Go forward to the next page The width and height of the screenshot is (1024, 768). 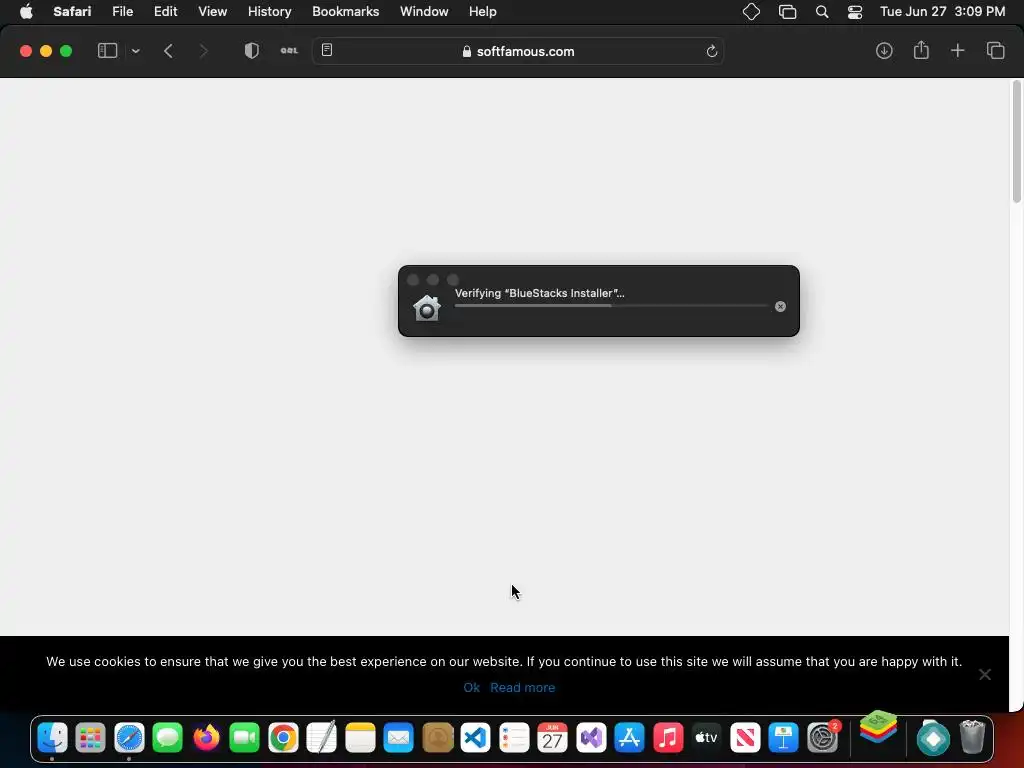[203, 51]
